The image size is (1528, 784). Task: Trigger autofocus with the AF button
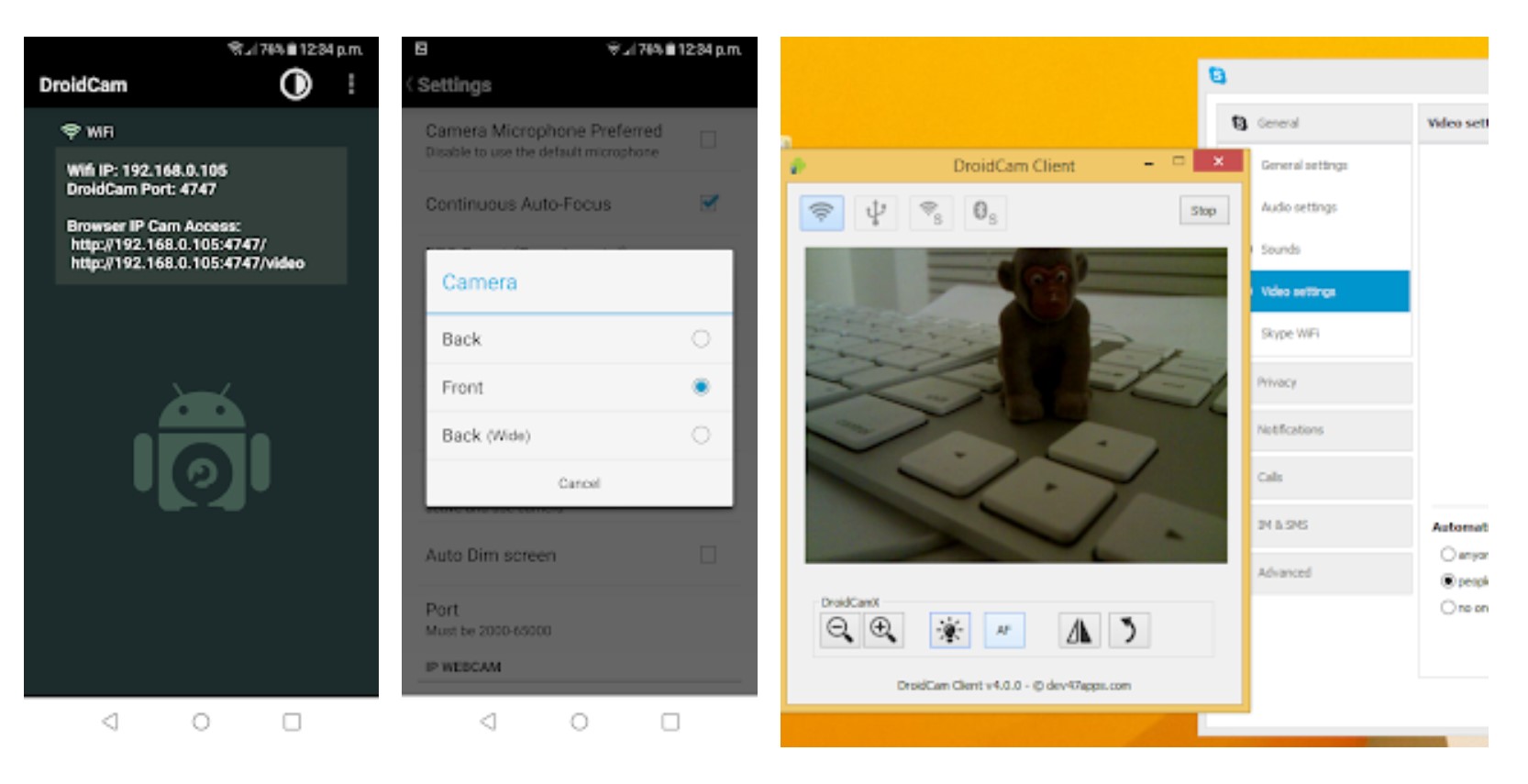pos(1003,630)
